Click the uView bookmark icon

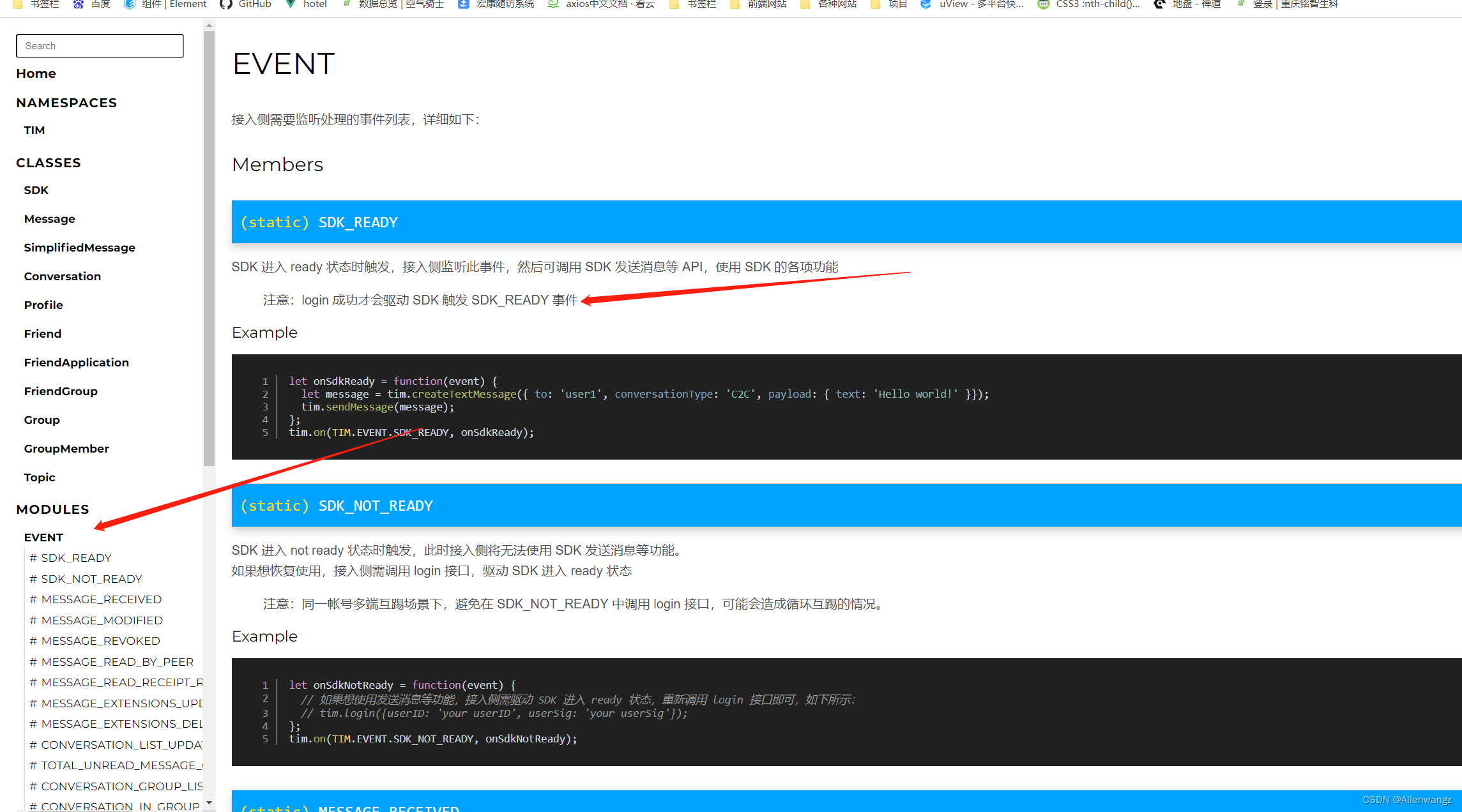[925, 4]
